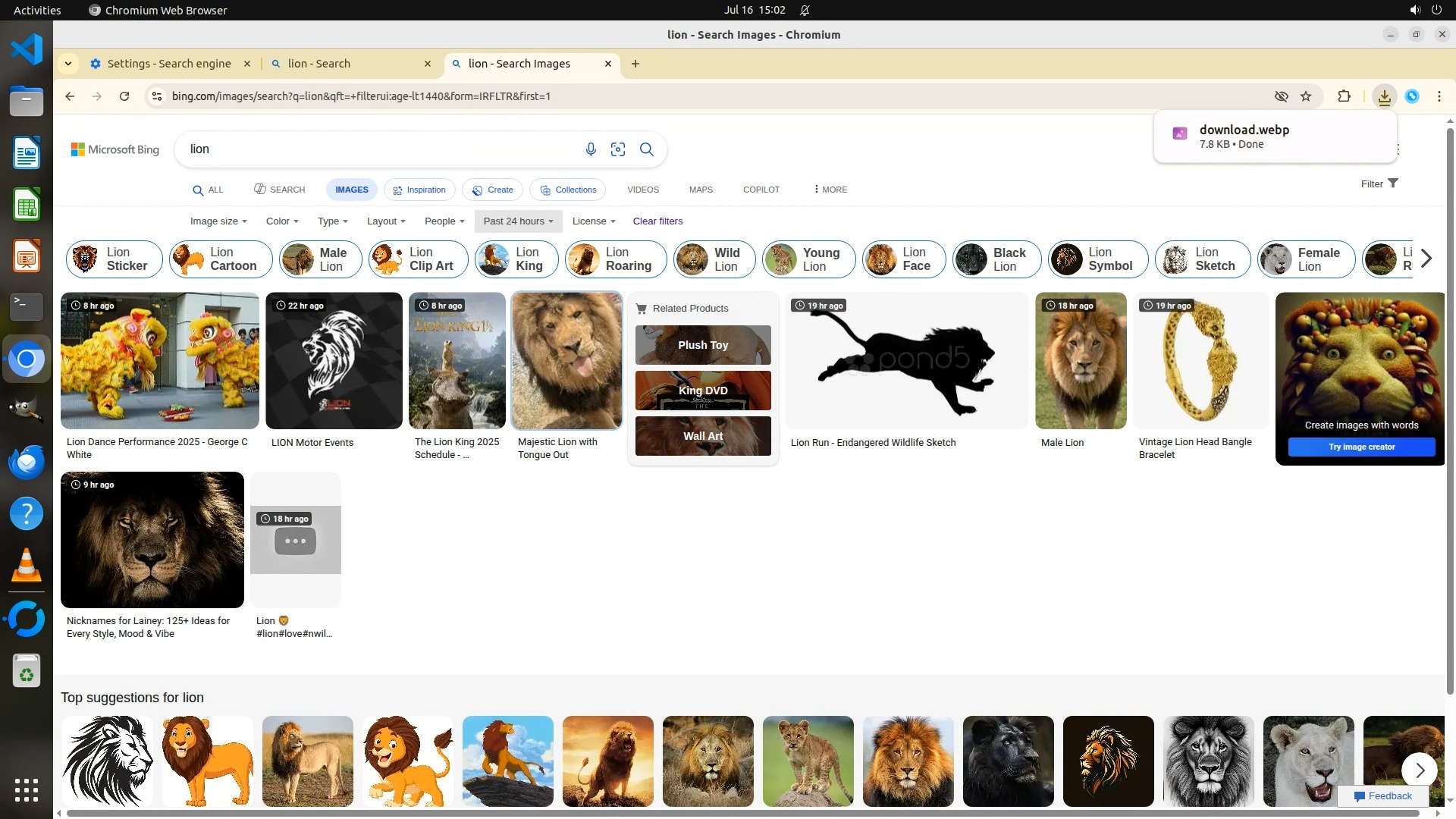
Task: Click the magnifying glass search button
Action: (x=647, y=149)
